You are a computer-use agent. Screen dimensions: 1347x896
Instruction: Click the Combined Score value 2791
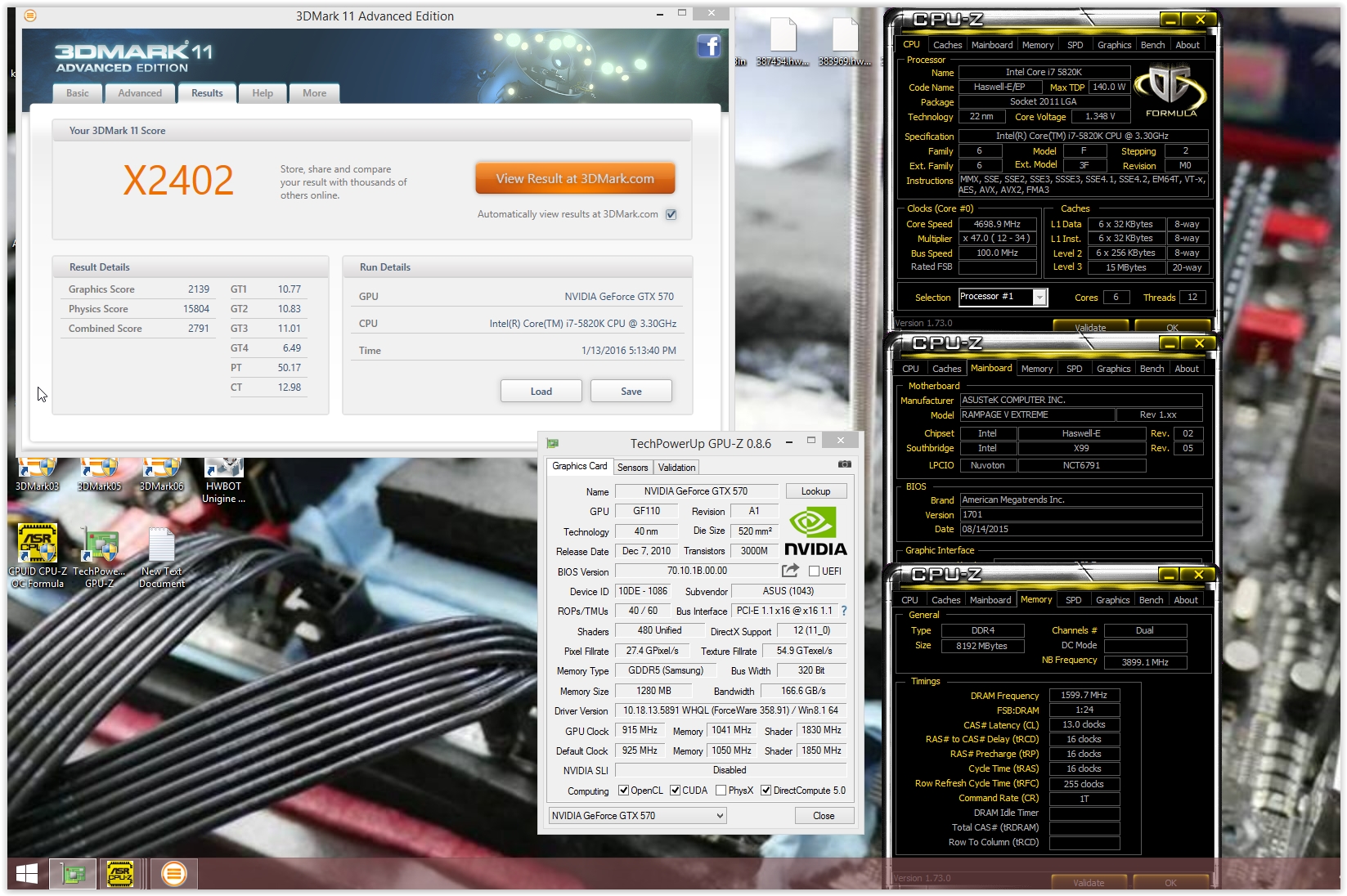(199, 329)
